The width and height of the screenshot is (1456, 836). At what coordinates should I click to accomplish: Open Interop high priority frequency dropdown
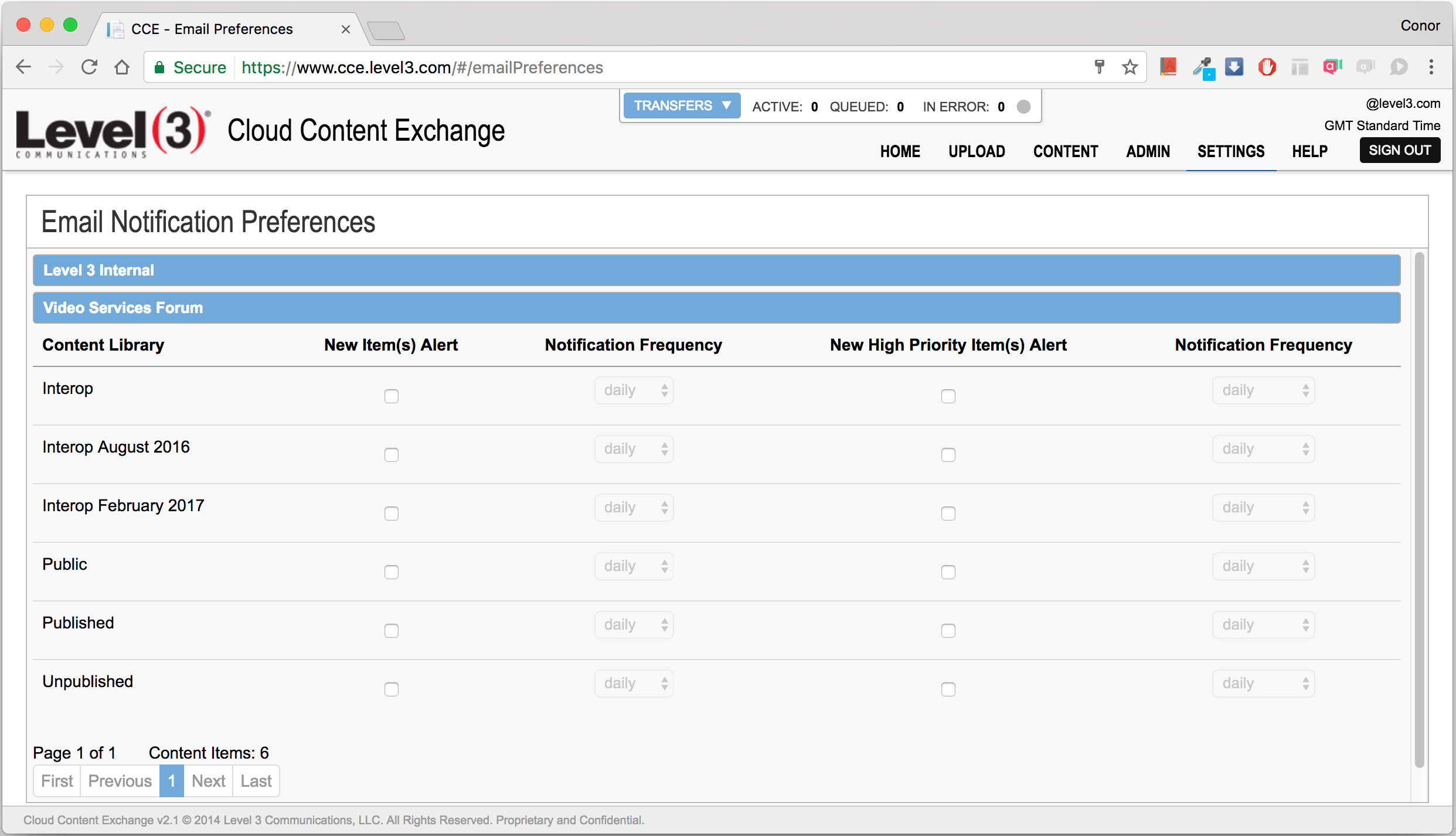point(1264,390)
